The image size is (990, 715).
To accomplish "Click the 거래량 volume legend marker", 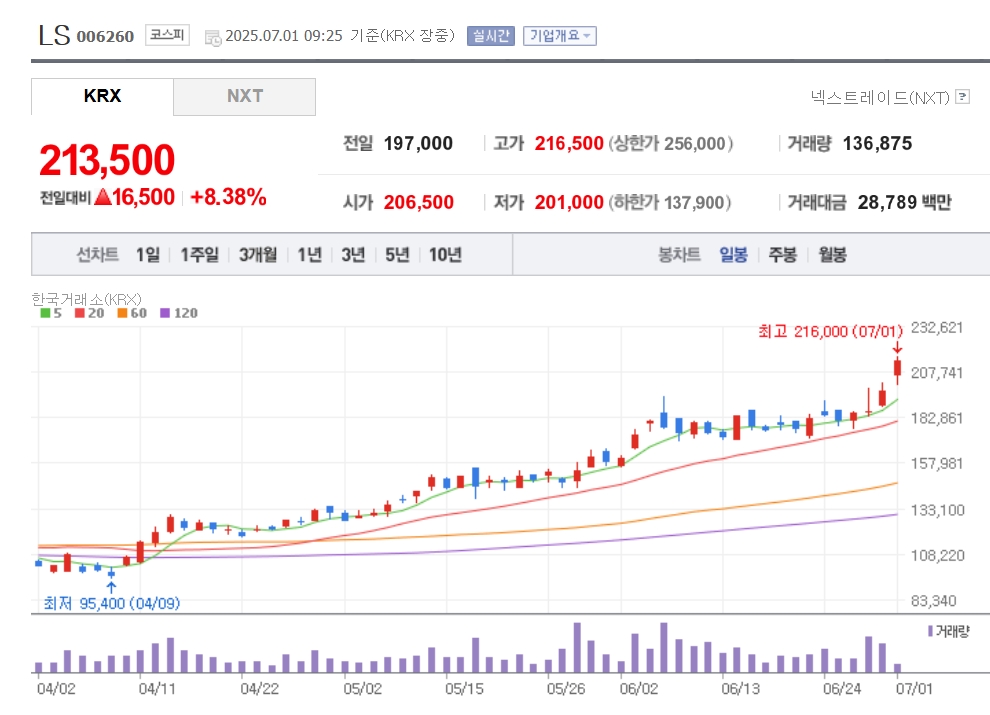I will click(948, 631).
